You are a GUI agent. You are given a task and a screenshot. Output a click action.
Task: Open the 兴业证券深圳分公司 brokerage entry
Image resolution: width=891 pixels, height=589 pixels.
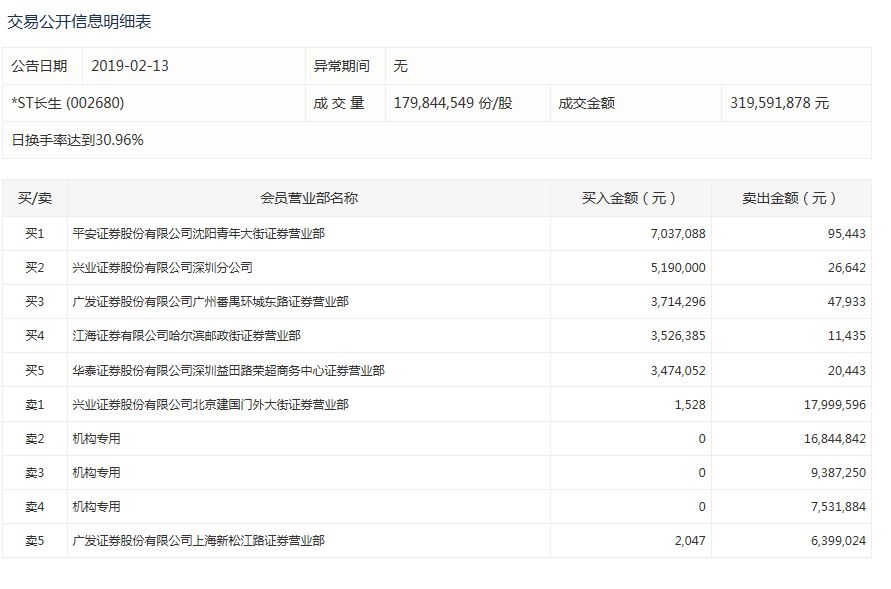coord(163,268)
